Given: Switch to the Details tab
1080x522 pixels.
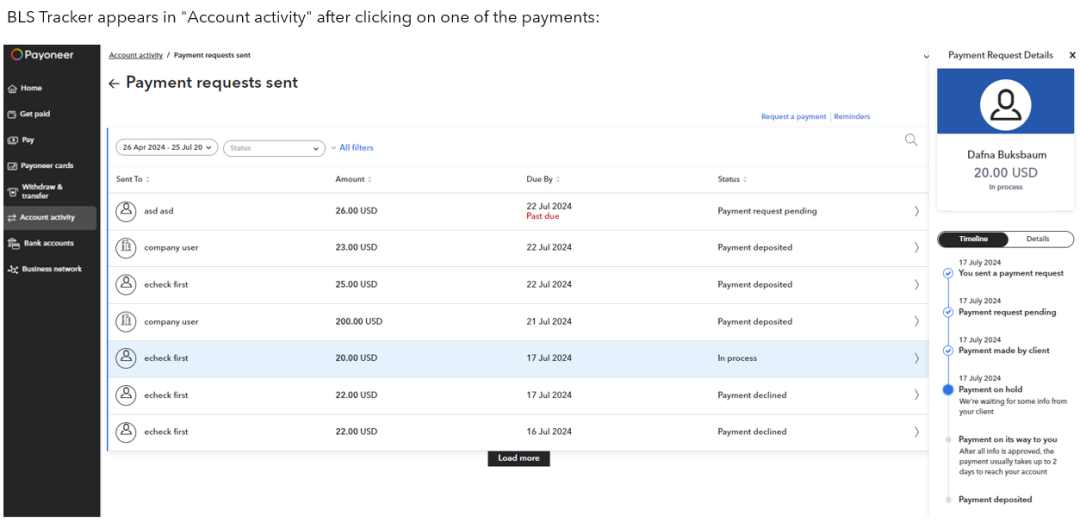Looking at the screenshot, I should point(1038,239).
